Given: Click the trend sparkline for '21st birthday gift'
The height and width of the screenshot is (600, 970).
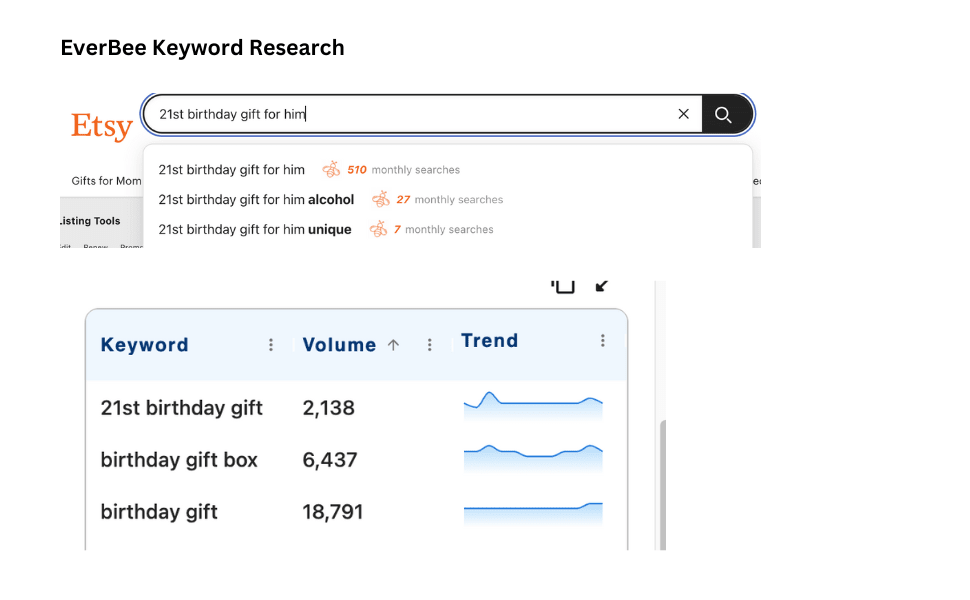Looking at the screenshot, I should (533, 406).
